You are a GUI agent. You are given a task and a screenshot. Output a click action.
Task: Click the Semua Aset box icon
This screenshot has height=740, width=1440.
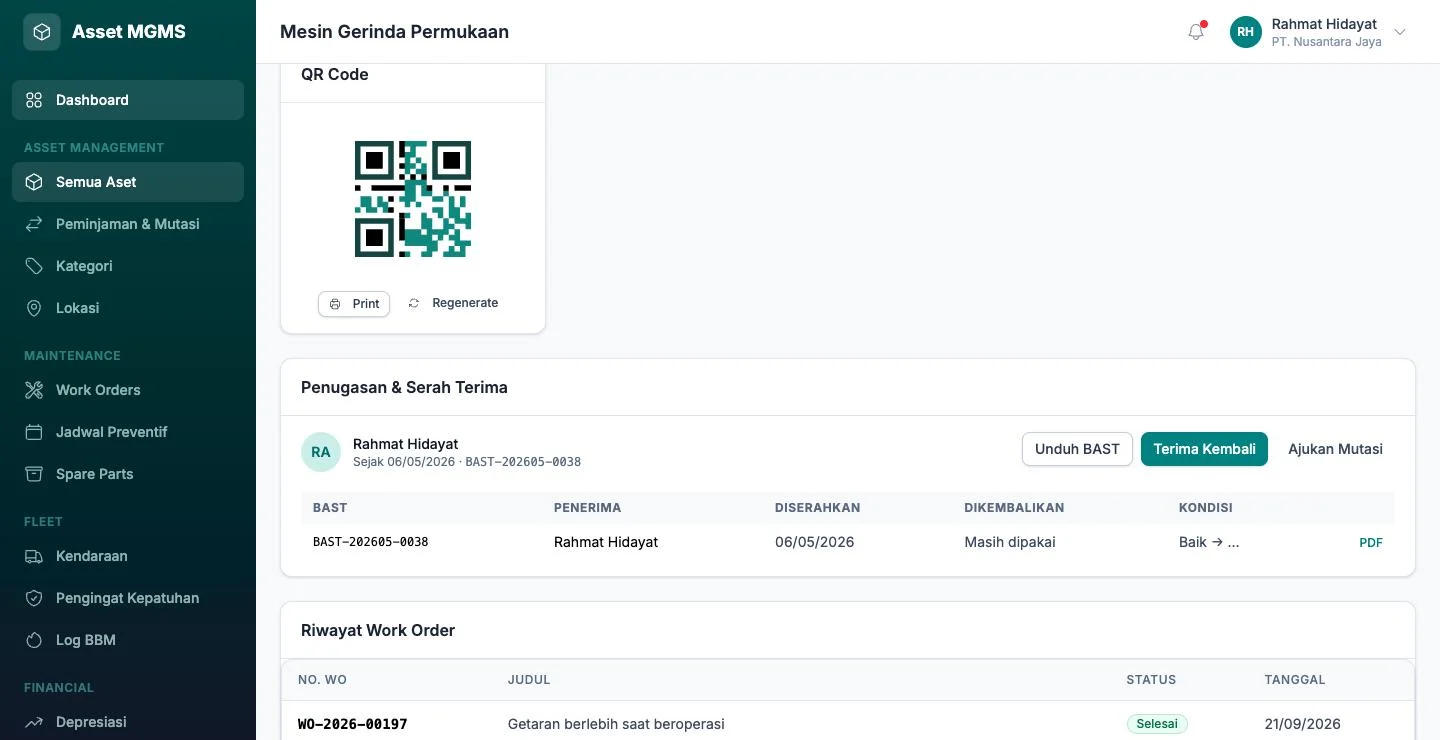pyautogui.click(x=34, y=182)
